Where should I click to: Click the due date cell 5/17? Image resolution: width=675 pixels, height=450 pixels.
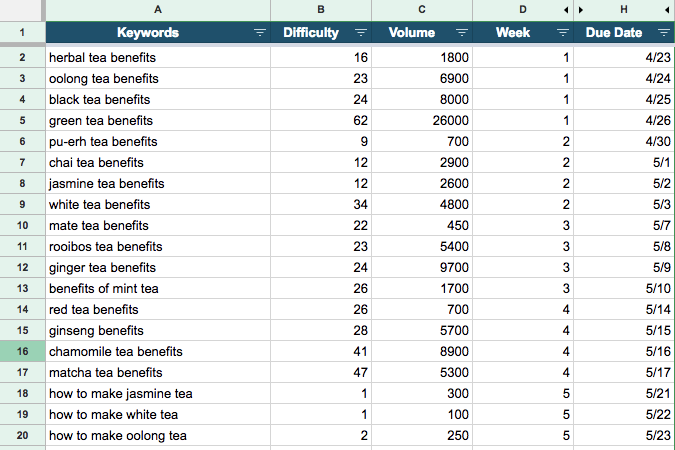coord(624,372)
